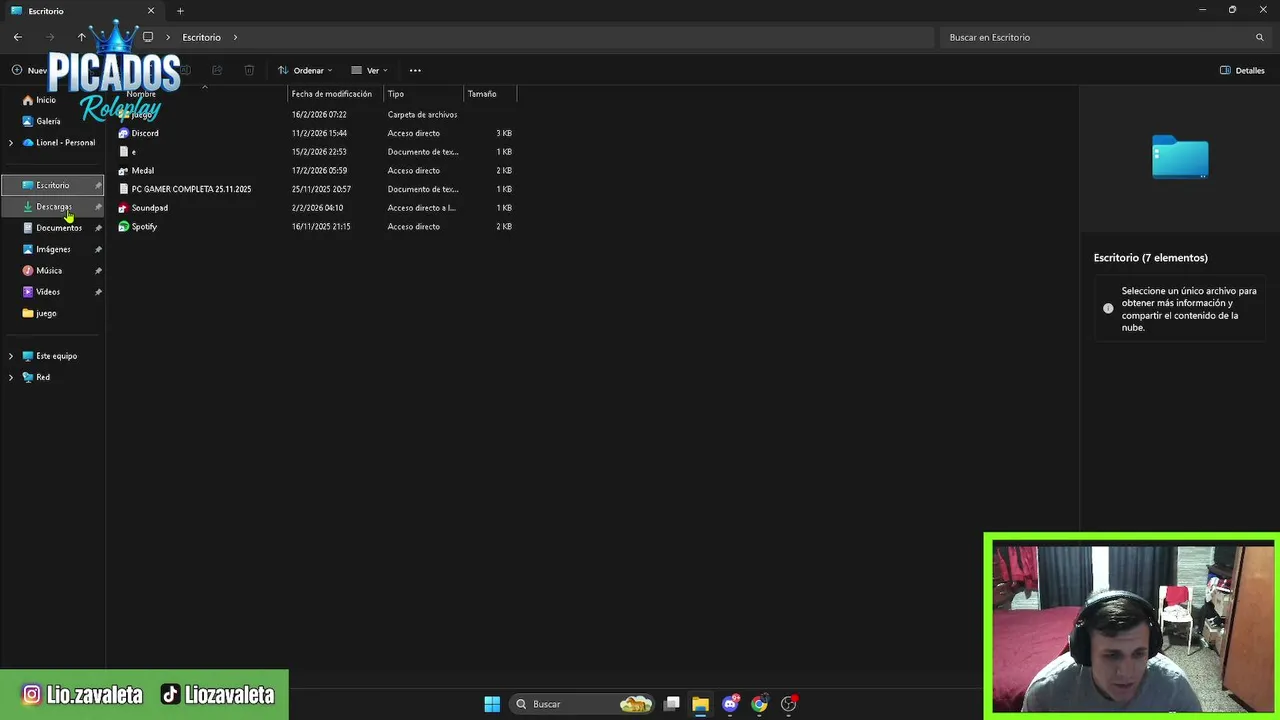
Task: Select Lionel - Personal OneDrive
Action: (x=66, y=143)
